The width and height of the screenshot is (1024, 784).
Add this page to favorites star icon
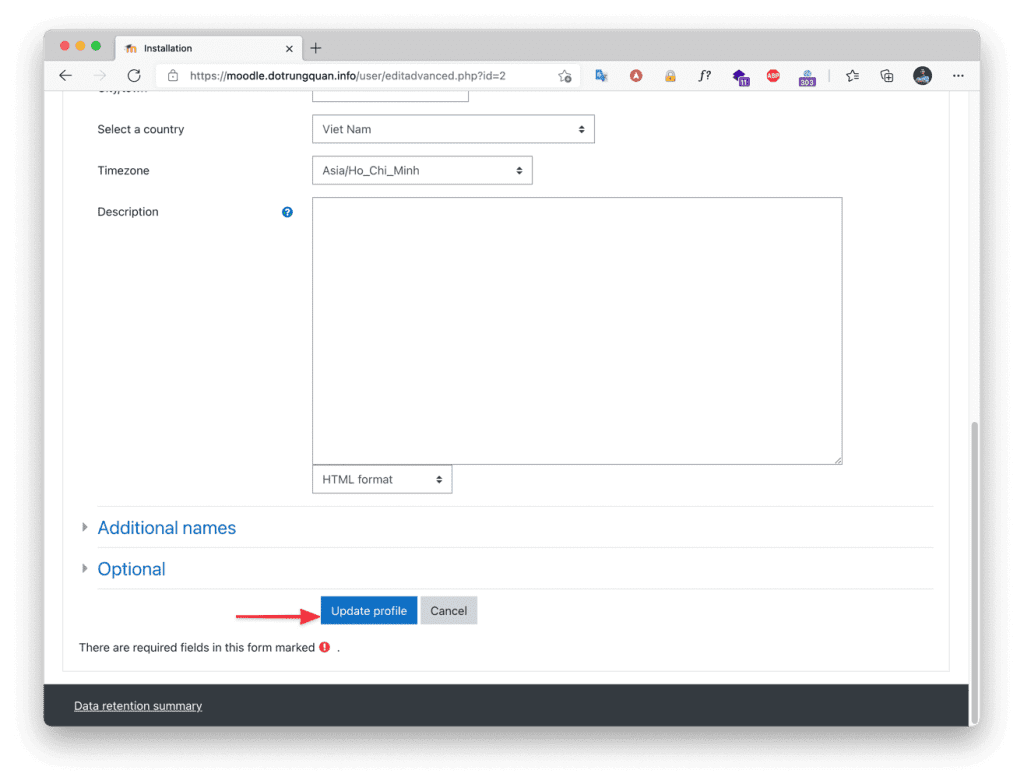(x=564, y=76)
